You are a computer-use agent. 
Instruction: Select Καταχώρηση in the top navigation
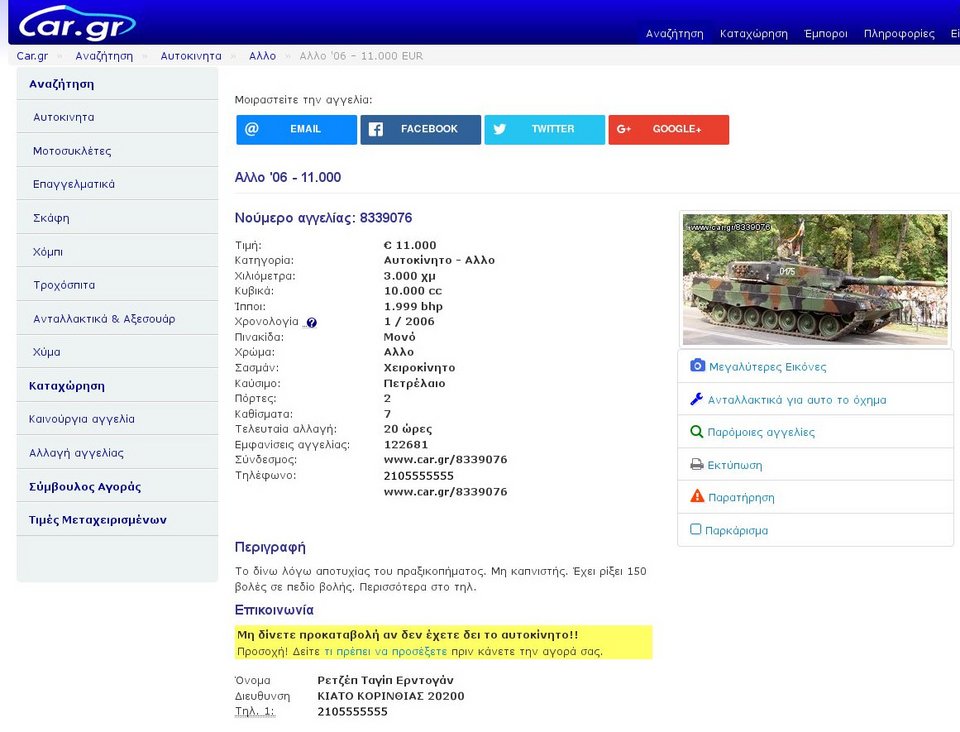(753, 33)
